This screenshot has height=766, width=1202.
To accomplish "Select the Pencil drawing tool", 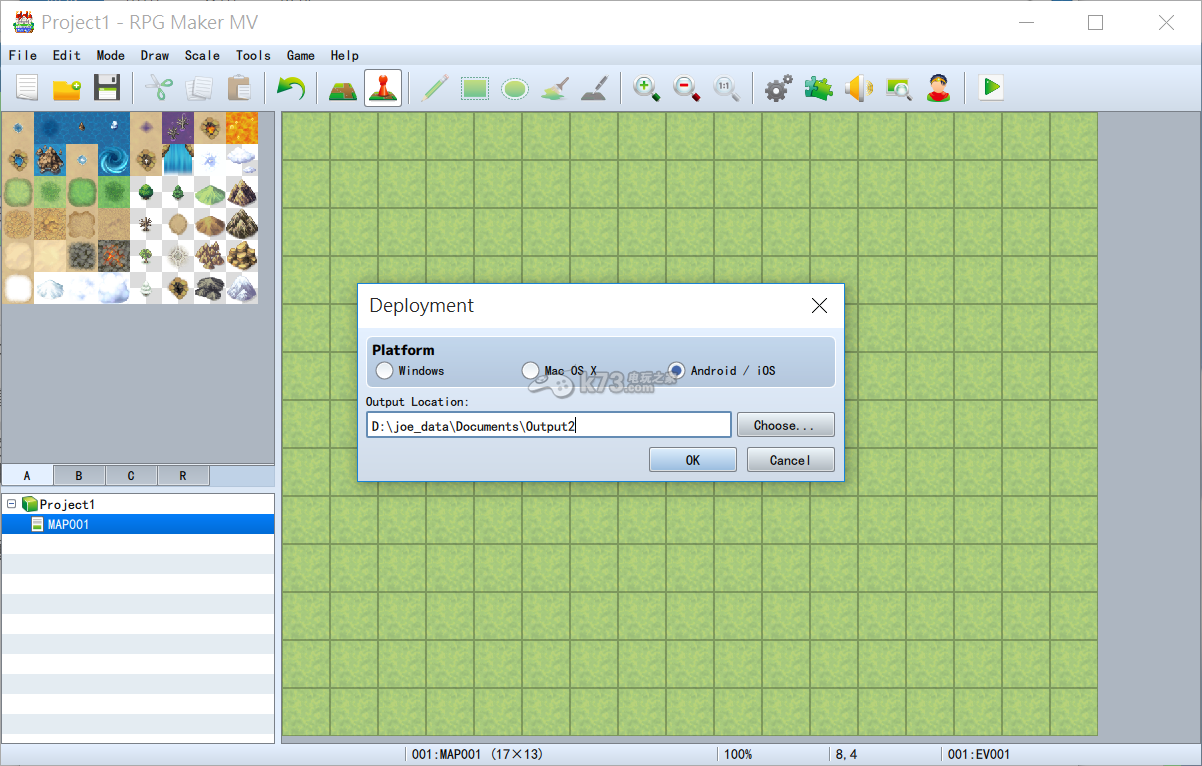I will (433, 88).
